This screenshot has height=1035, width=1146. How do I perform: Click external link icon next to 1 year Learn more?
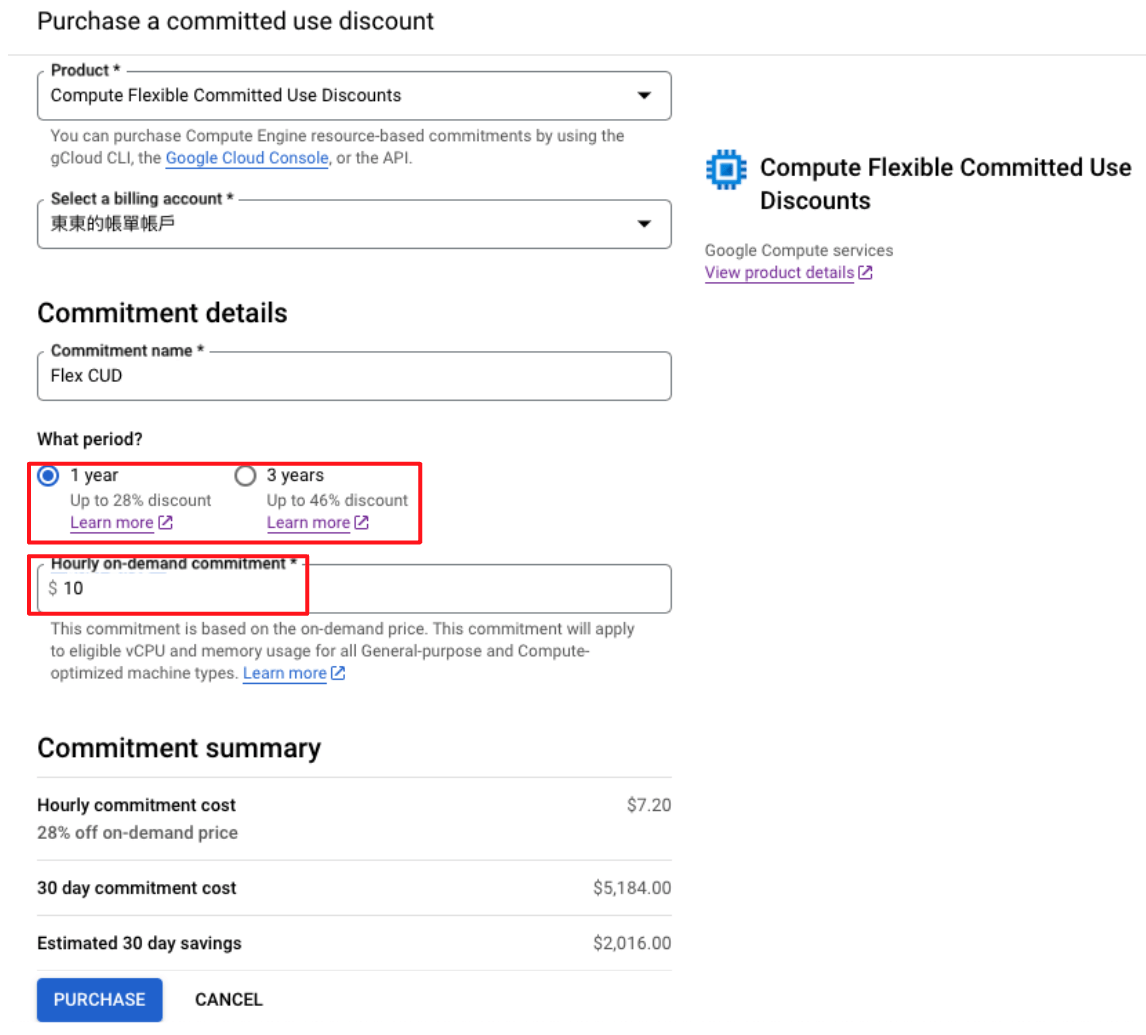[x=163, y=522]
